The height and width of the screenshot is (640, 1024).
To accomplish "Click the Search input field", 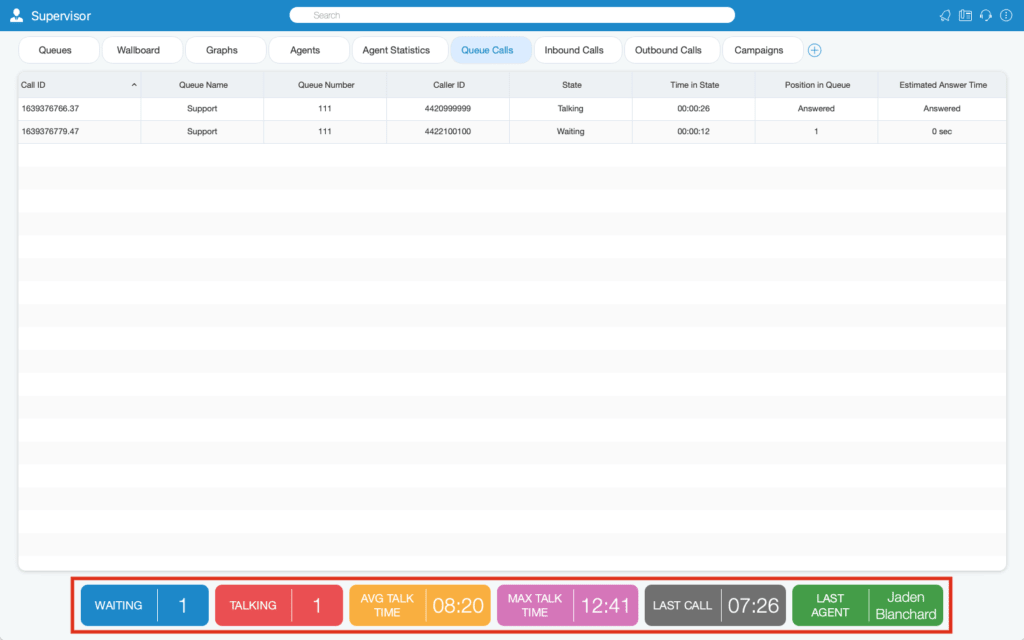I will pyautogui.click(x=512, y=15).
